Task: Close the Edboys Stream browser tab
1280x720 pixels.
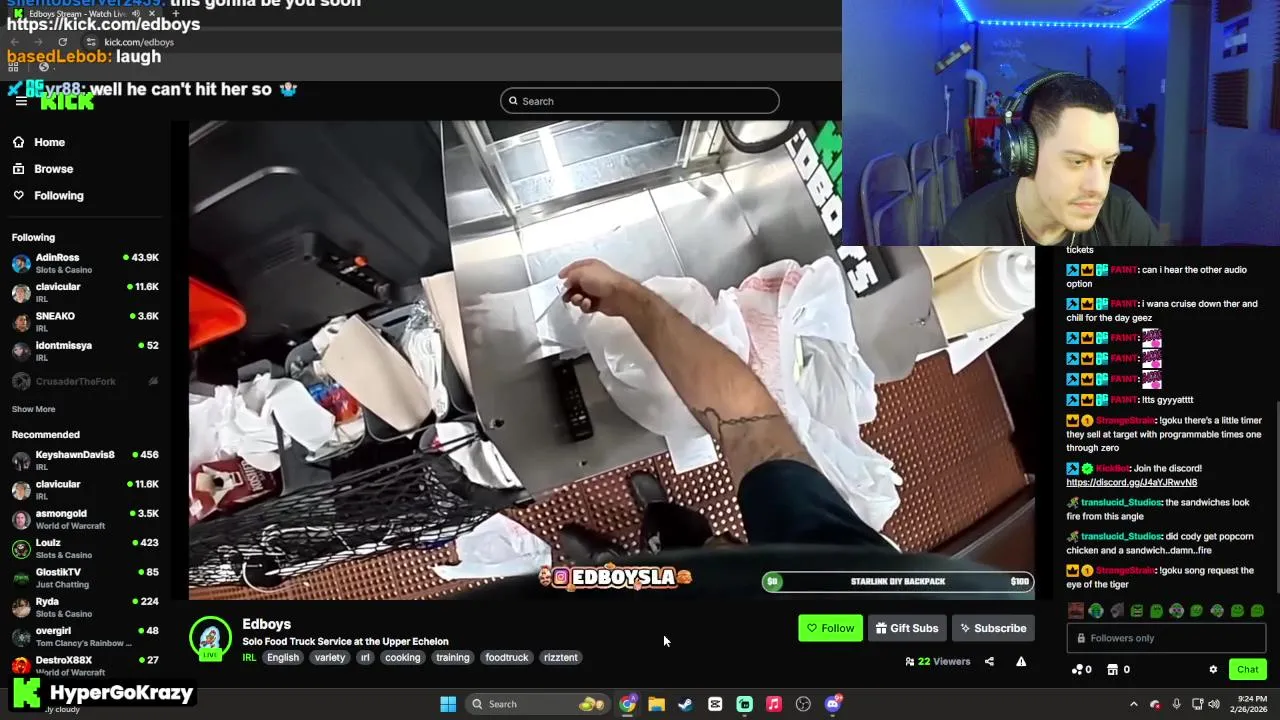Action: [152, 14]
